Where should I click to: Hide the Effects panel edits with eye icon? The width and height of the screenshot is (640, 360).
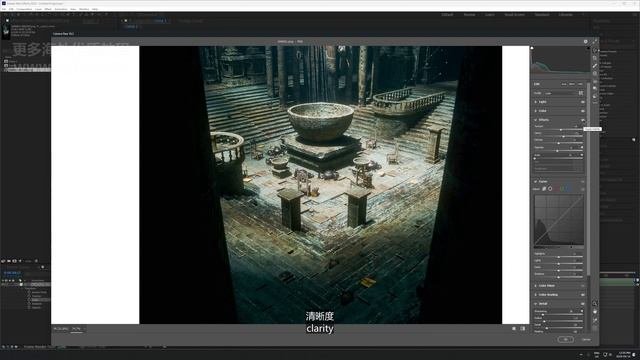tap(582, 120)
